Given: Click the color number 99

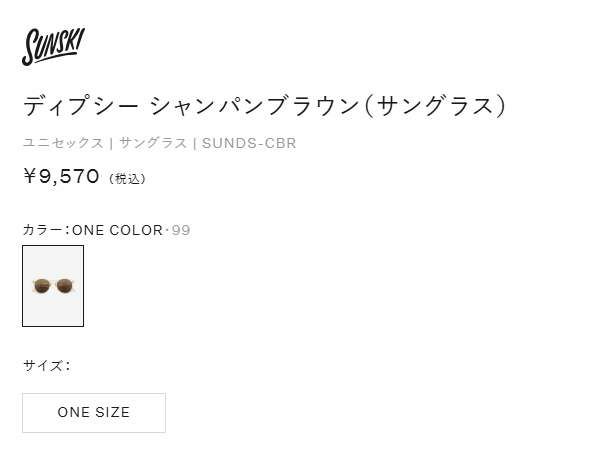Looking at the screenshot, I should pos(181,230).
